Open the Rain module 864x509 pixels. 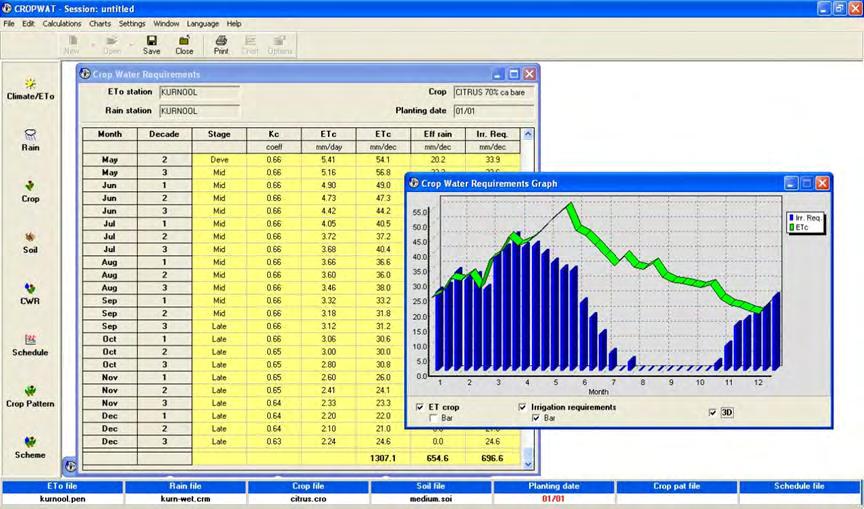(30, 140)
